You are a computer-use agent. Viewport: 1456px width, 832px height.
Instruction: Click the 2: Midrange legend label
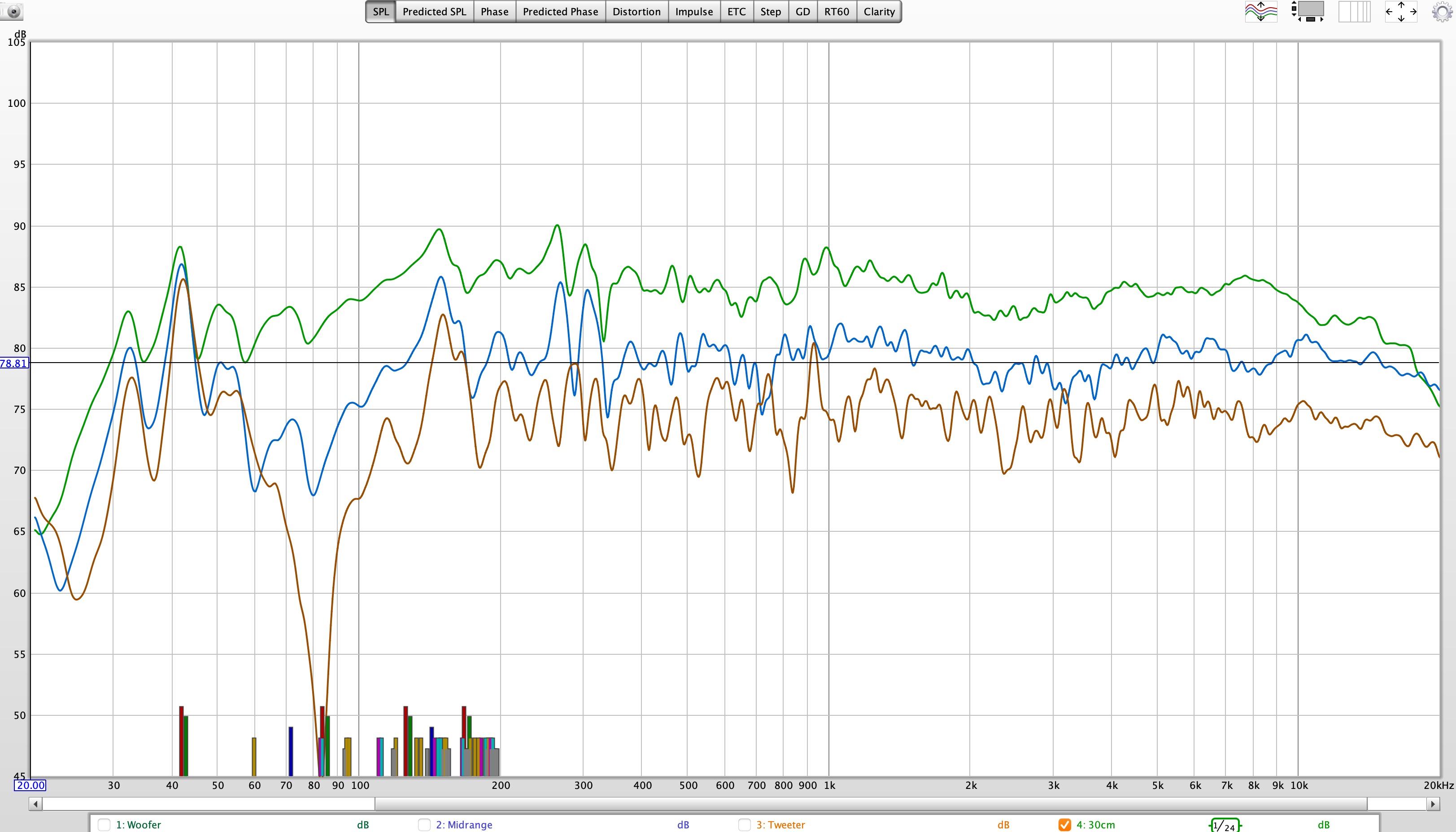[464, 824]
